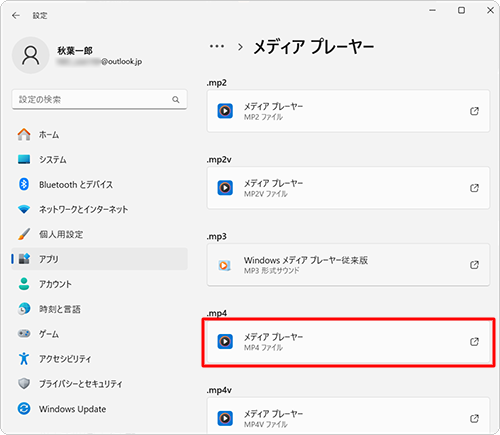
Task: Change default app for .mp4
Action: tap(348, 342)
